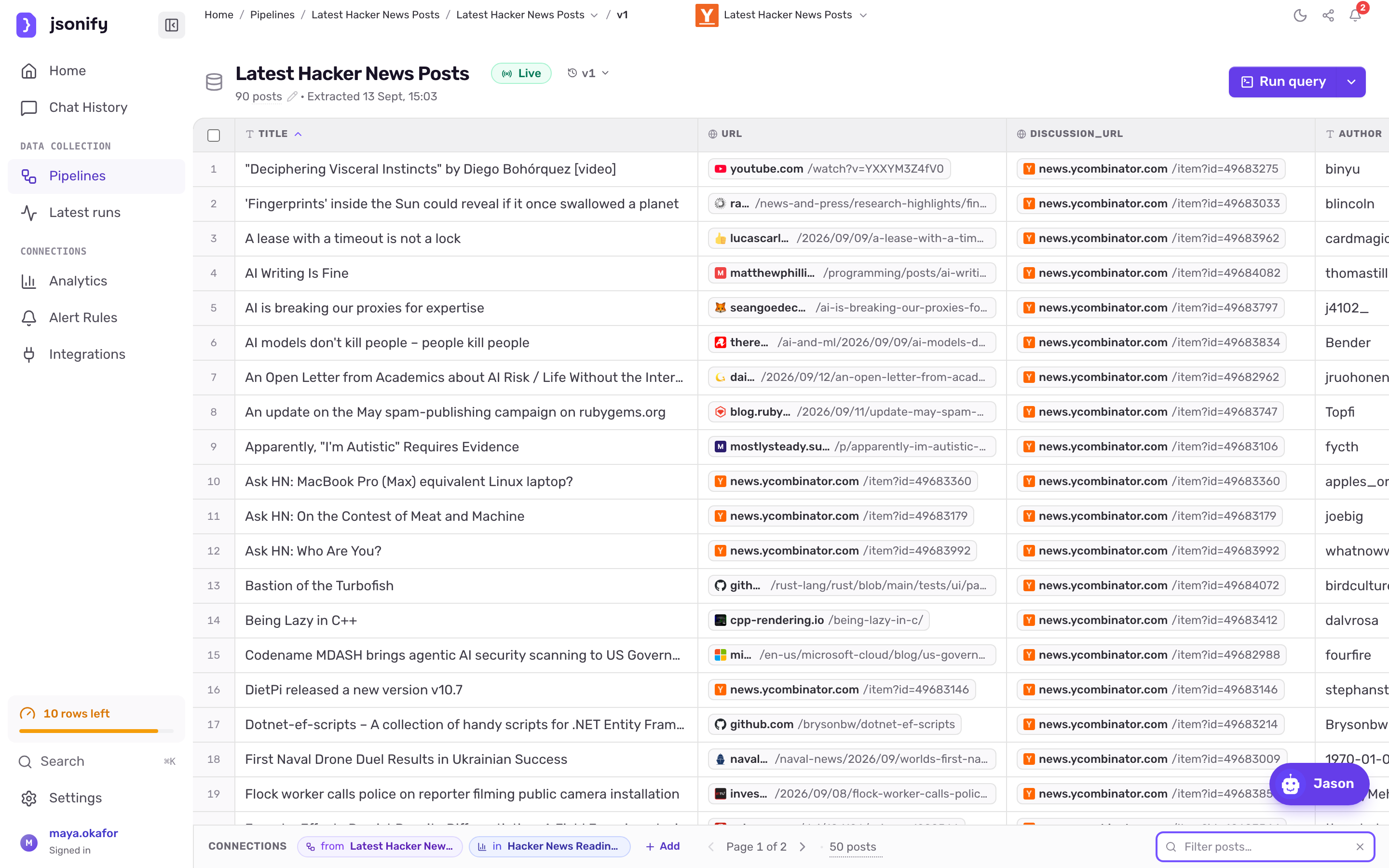Go to the previous page arrow
The width and height of the screenshot is (1389, 868).
pos(711,847)
